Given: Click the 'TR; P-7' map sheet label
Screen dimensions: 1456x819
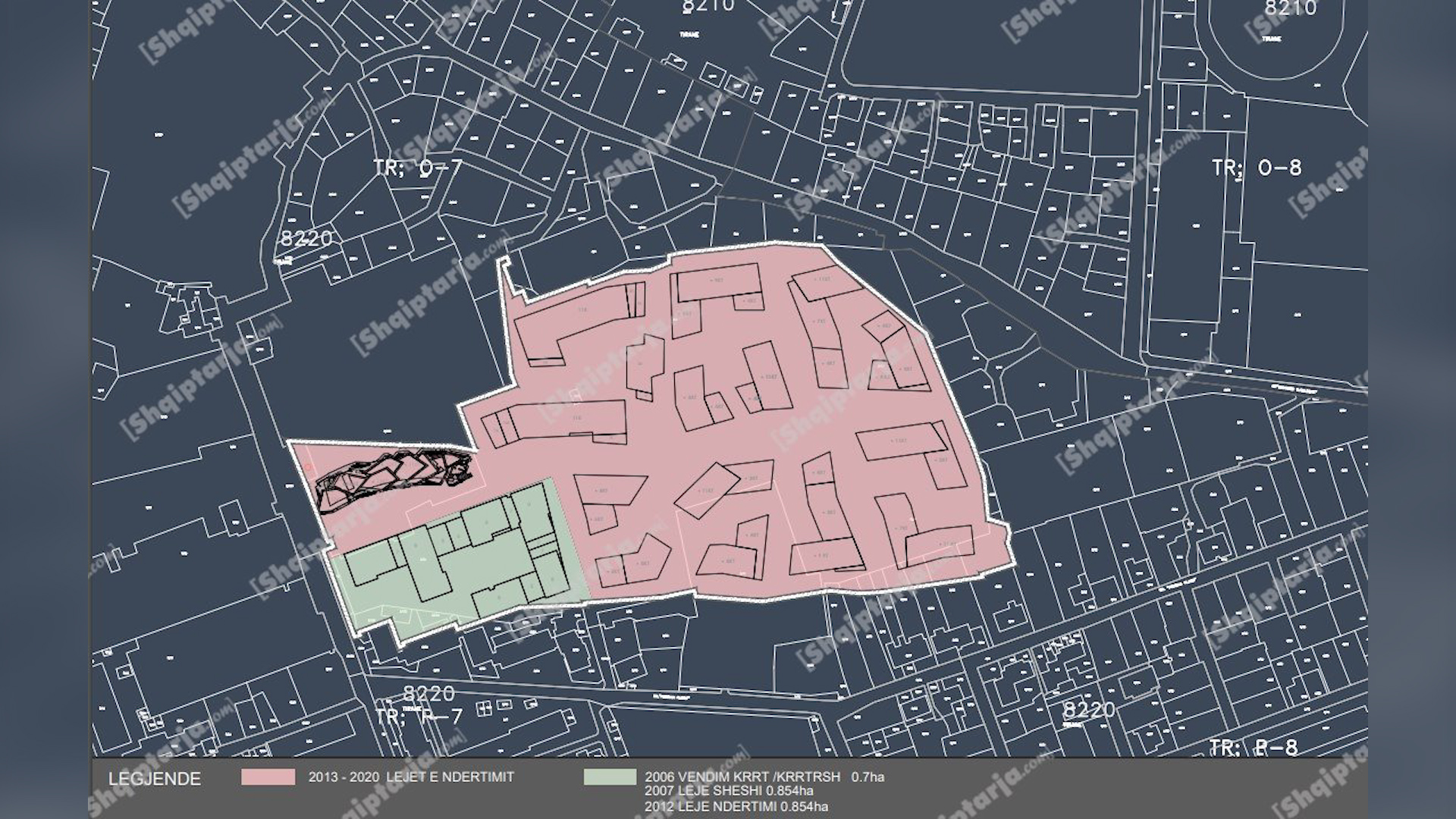Looking at the screenshot, I should [419, 716].
